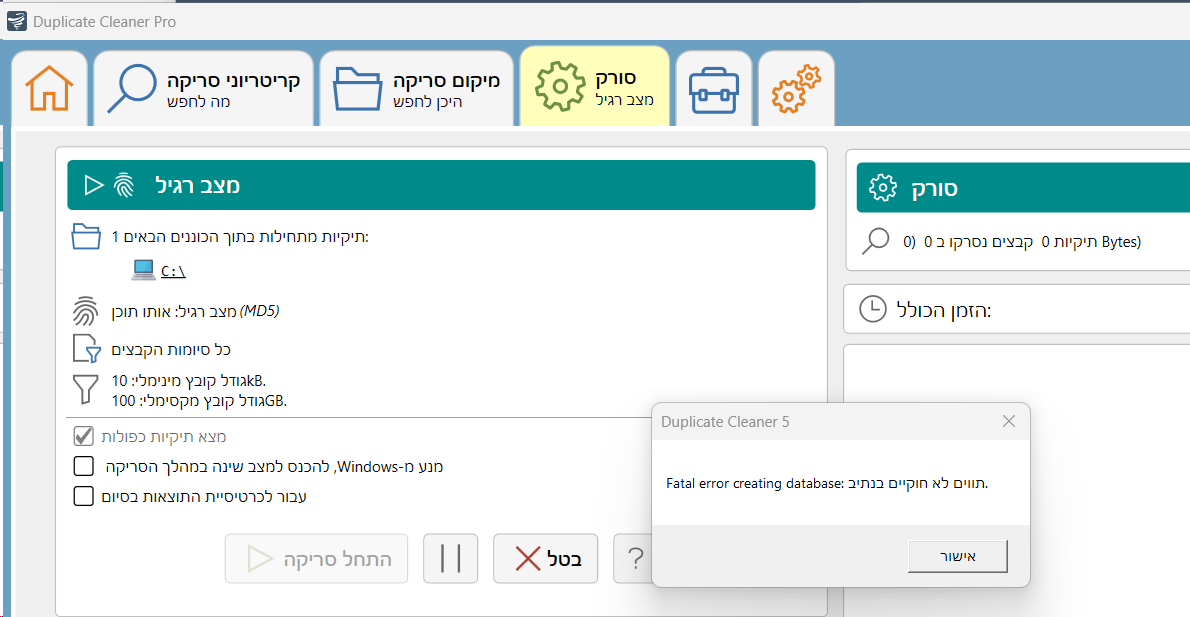Click the כל סיומות הקבצים text
The height and width of the screenshot is (617, 1190).
[171, 350]
